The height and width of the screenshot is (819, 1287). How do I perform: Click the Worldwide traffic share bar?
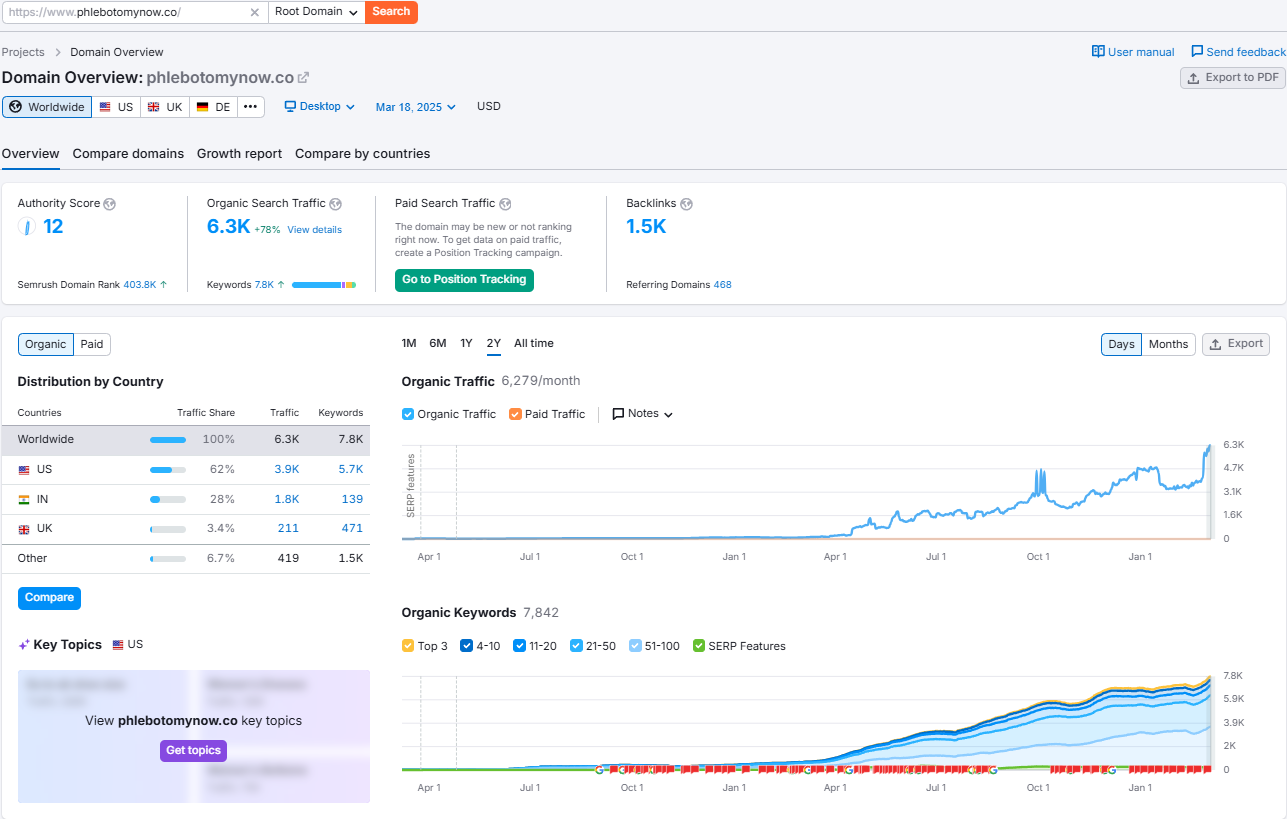(168, 440)
